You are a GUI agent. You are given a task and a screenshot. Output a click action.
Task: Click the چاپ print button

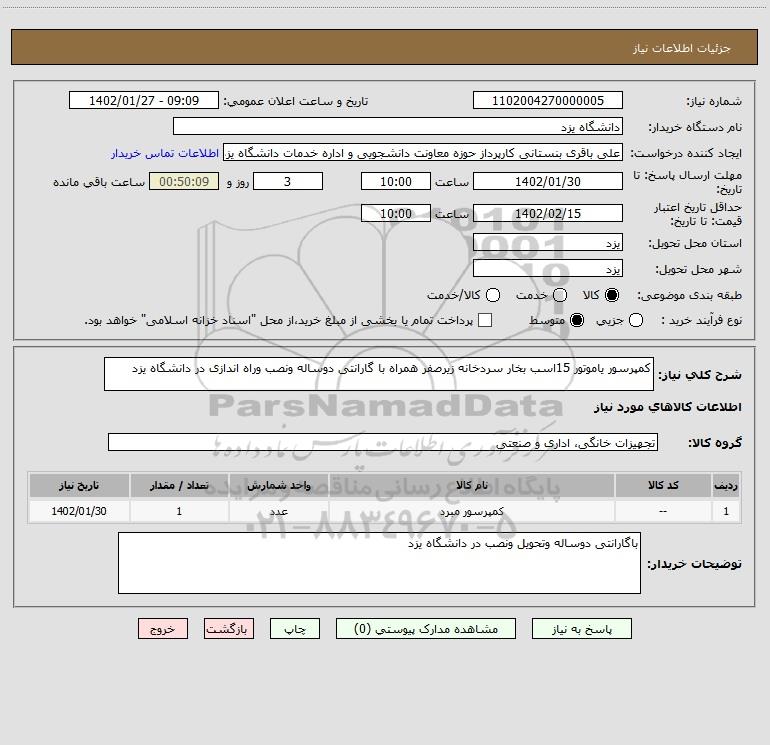click(295, 629)
